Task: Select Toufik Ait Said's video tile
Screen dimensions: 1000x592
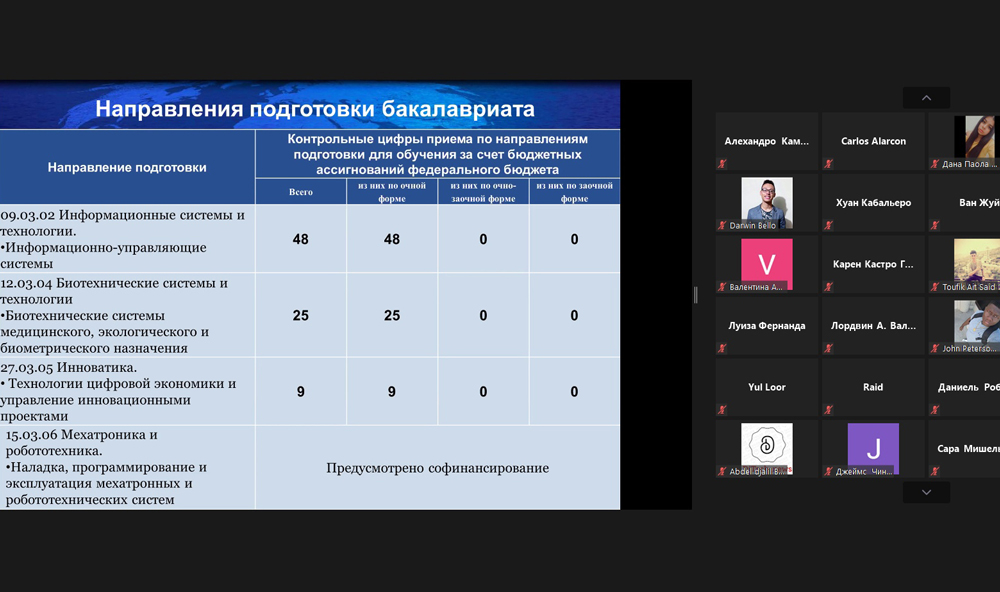Action: click(x=975, y=262)
